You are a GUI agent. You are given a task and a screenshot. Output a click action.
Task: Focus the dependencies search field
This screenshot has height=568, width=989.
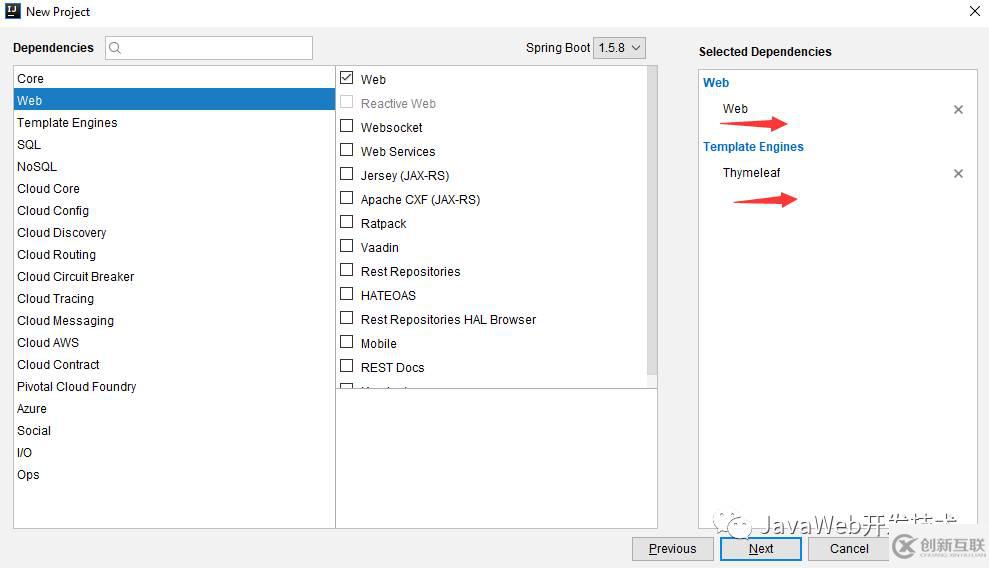coord(209,48)
